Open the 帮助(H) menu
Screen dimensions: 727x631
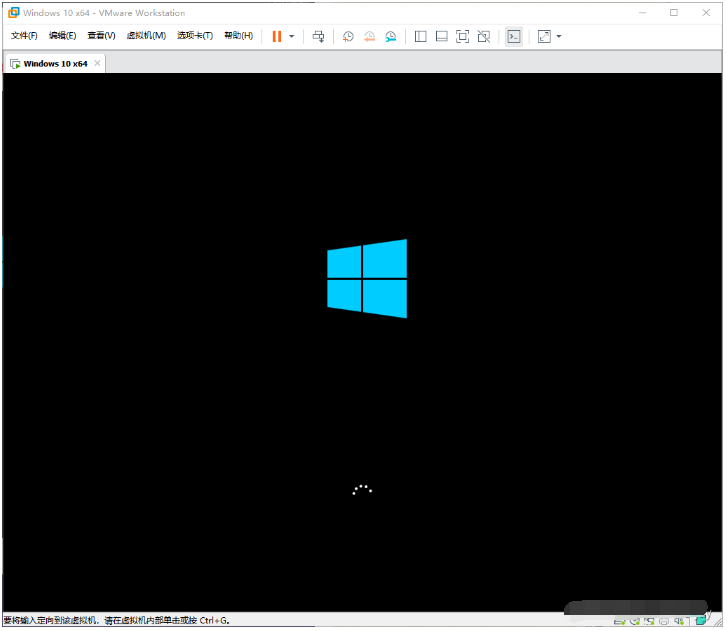tap(238, 36)
